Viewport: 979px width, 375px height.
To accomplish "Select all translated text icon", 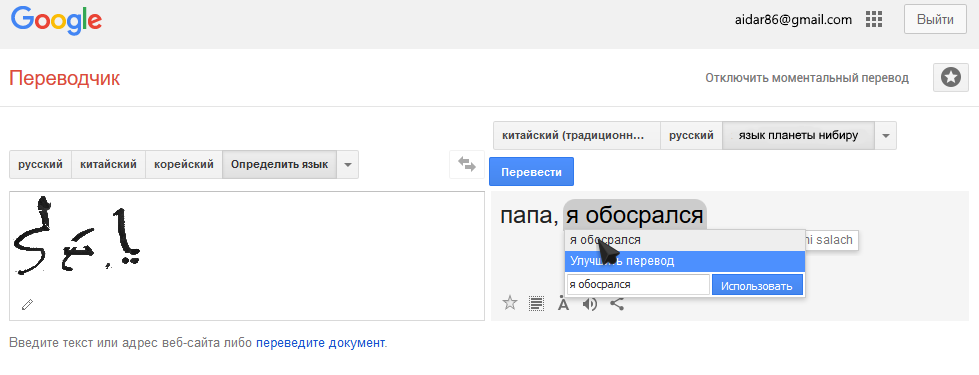I will pyautogui.click(x=536, y=304).
